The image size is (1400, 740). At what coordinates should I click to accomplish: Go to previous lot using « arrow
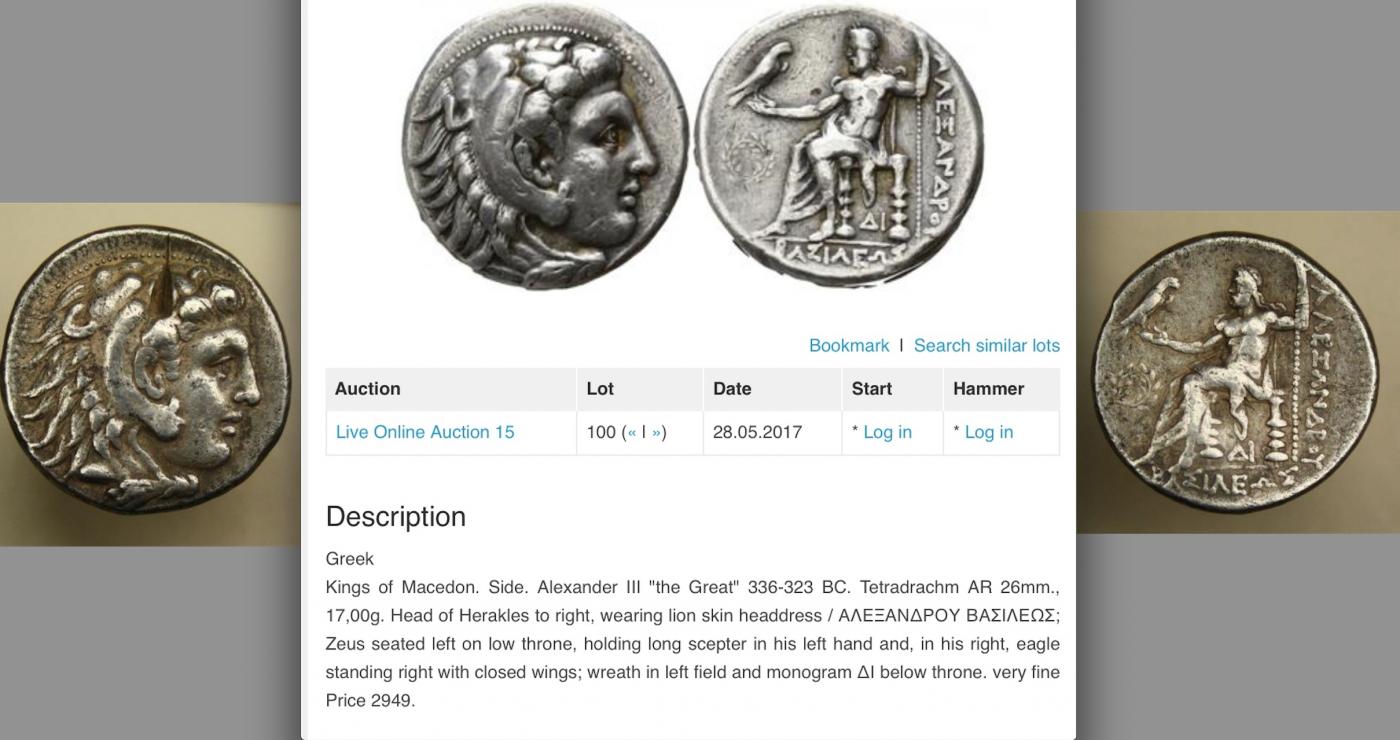[x=632, y=432]
